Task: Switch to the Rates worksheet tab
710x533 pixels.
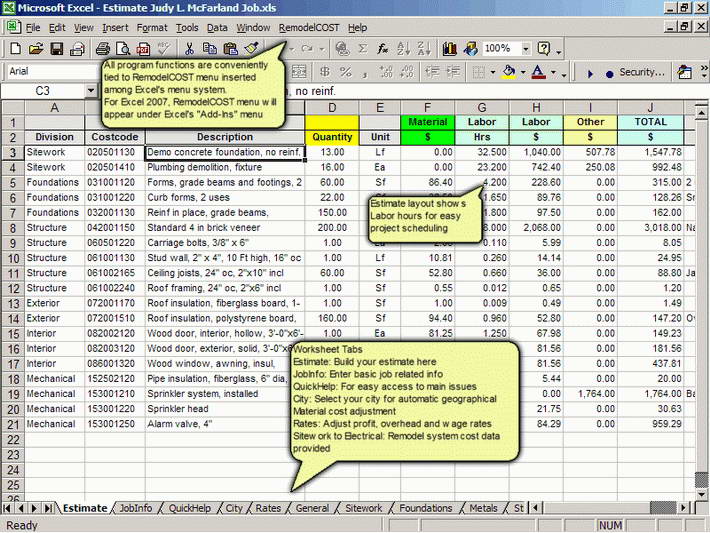Action: 268,508
